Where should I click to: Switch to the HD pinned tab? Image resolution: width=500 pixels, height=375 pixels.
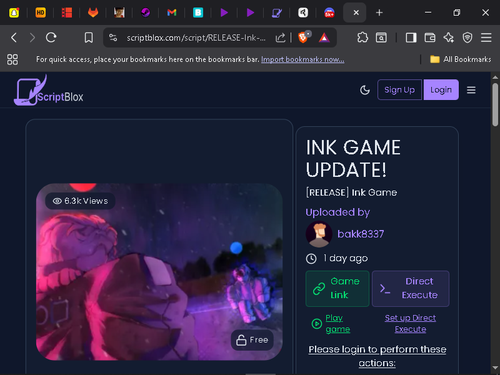[x=40, y=13]
